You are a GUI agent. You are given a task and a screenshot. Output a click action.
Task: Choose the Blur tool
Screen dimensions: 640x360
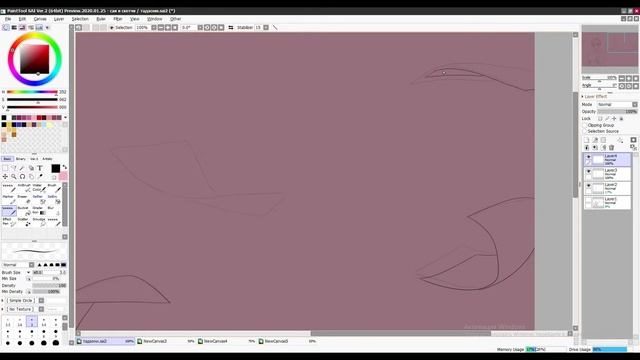[x=53, y=211]
